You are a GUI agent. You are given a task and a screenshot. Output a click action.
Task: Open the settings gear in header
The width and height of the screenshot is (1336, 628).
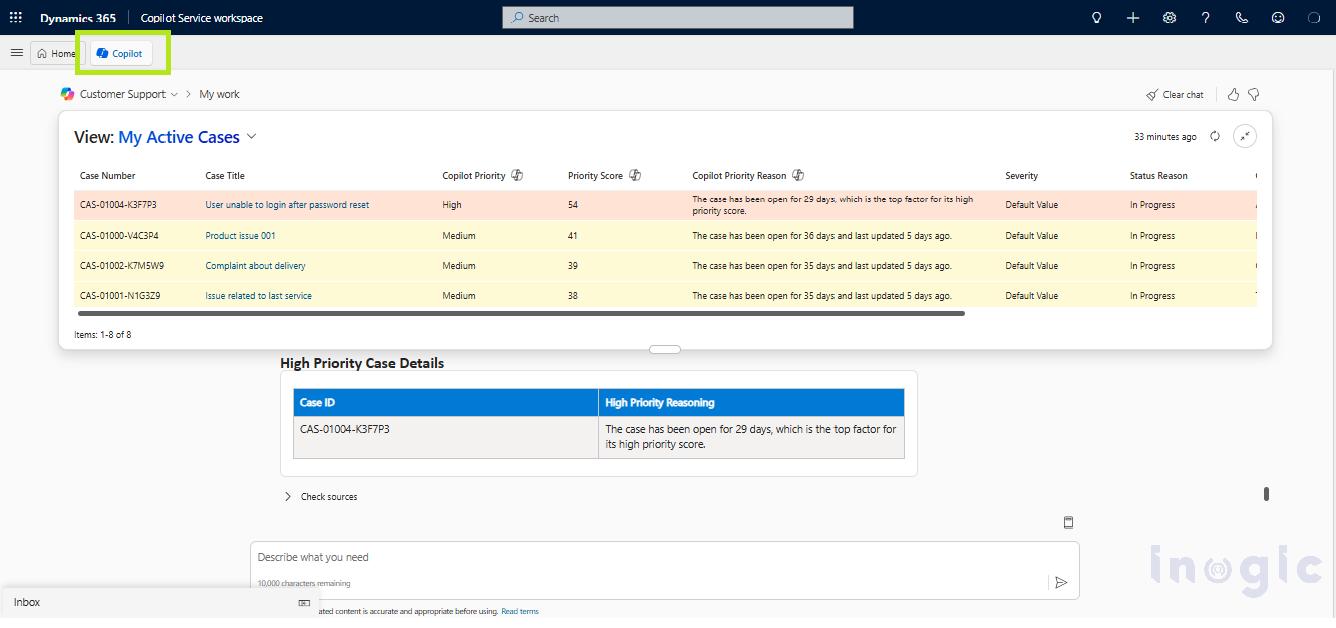coord(1169,17)
